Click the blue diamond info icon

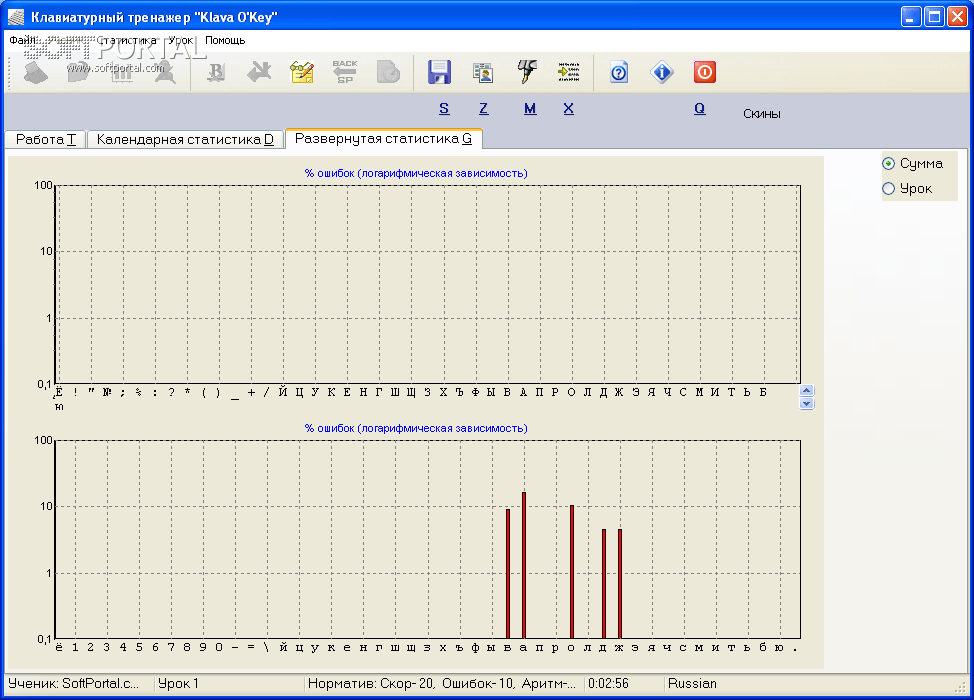click(x=661, y=72)
